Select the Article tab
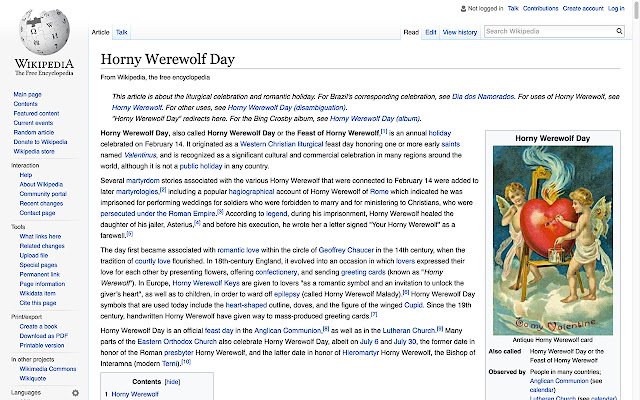640x400 pixels. tap(100, 32)
